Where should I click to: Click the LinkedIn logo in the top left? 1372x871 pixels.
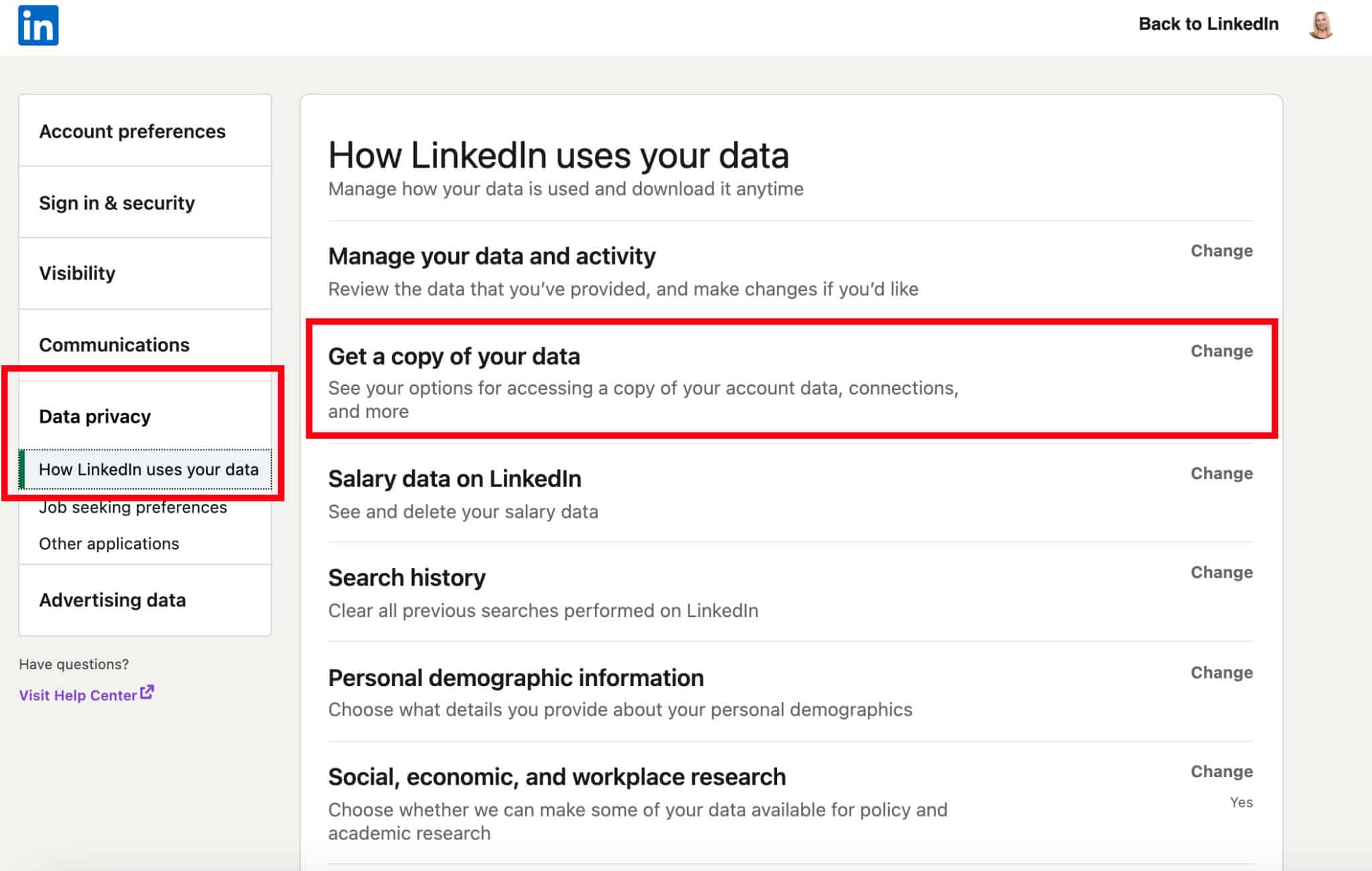(39, 25)
